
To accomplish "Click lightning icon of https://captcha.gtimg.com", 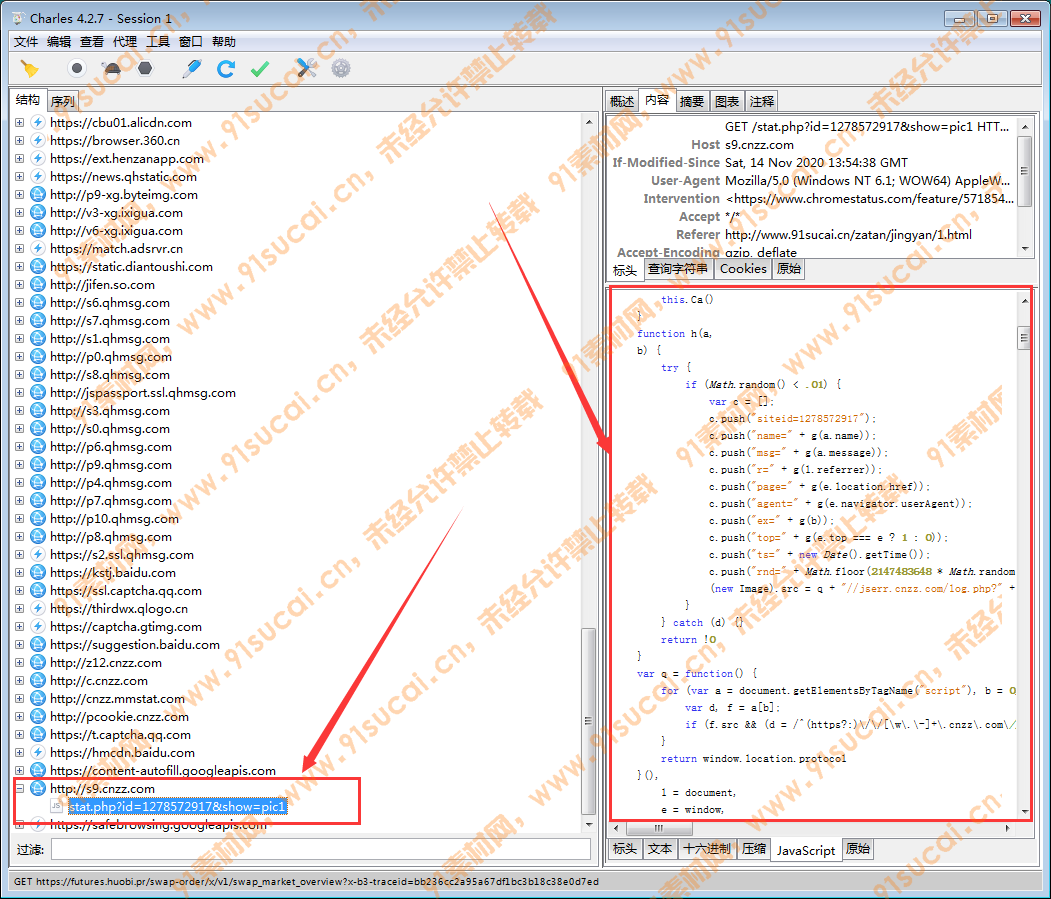I will click(38, 626).
